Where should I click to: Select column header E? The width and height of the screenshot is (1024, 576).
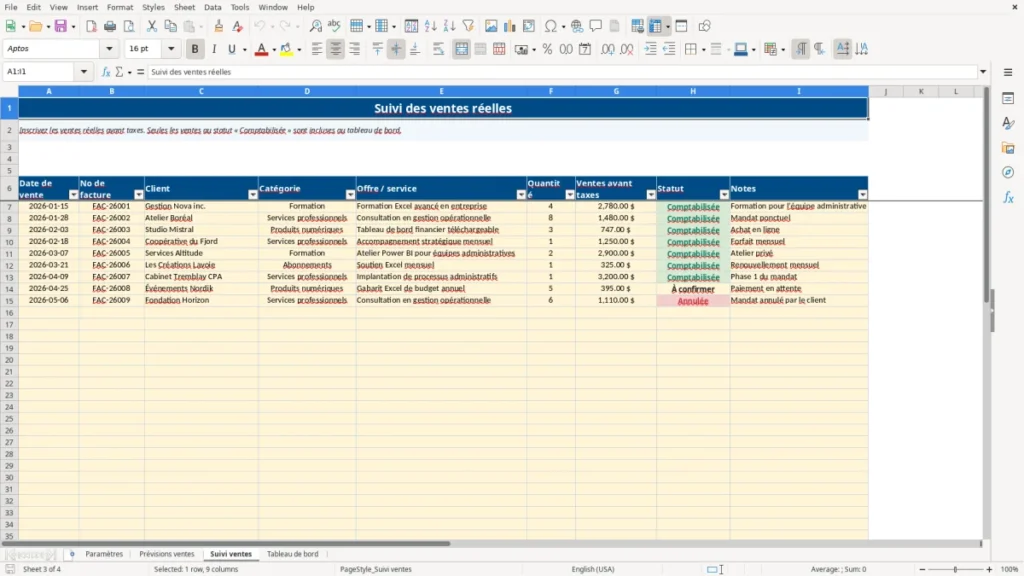coord(441,91)
